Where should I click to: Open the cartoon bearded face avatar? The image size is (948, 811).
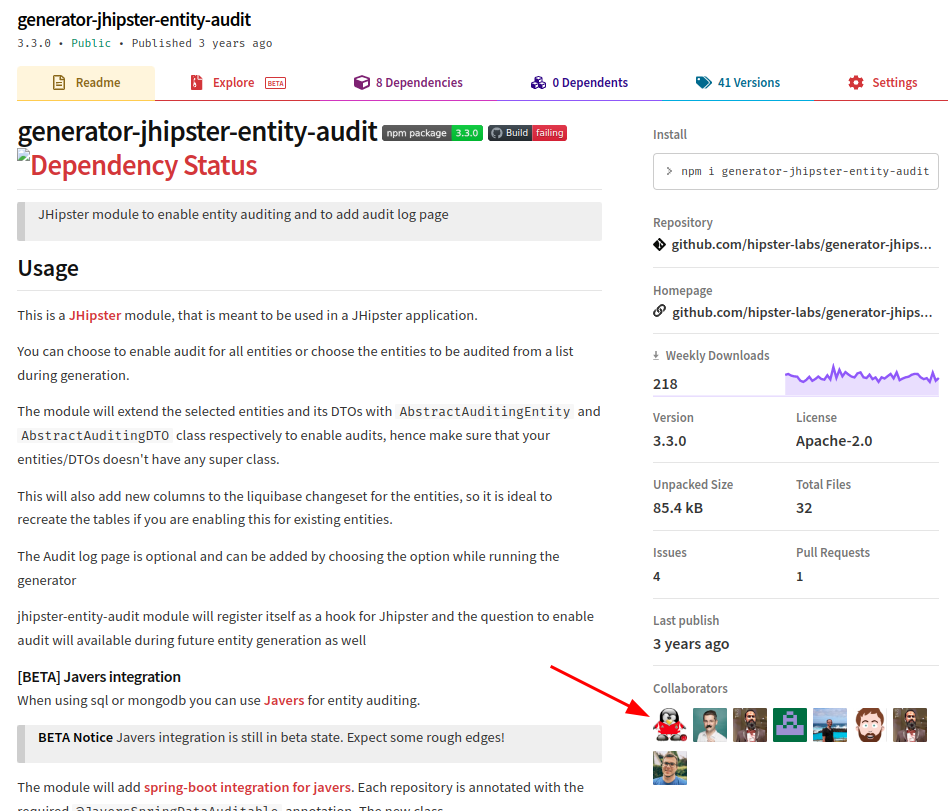(870, 725)
